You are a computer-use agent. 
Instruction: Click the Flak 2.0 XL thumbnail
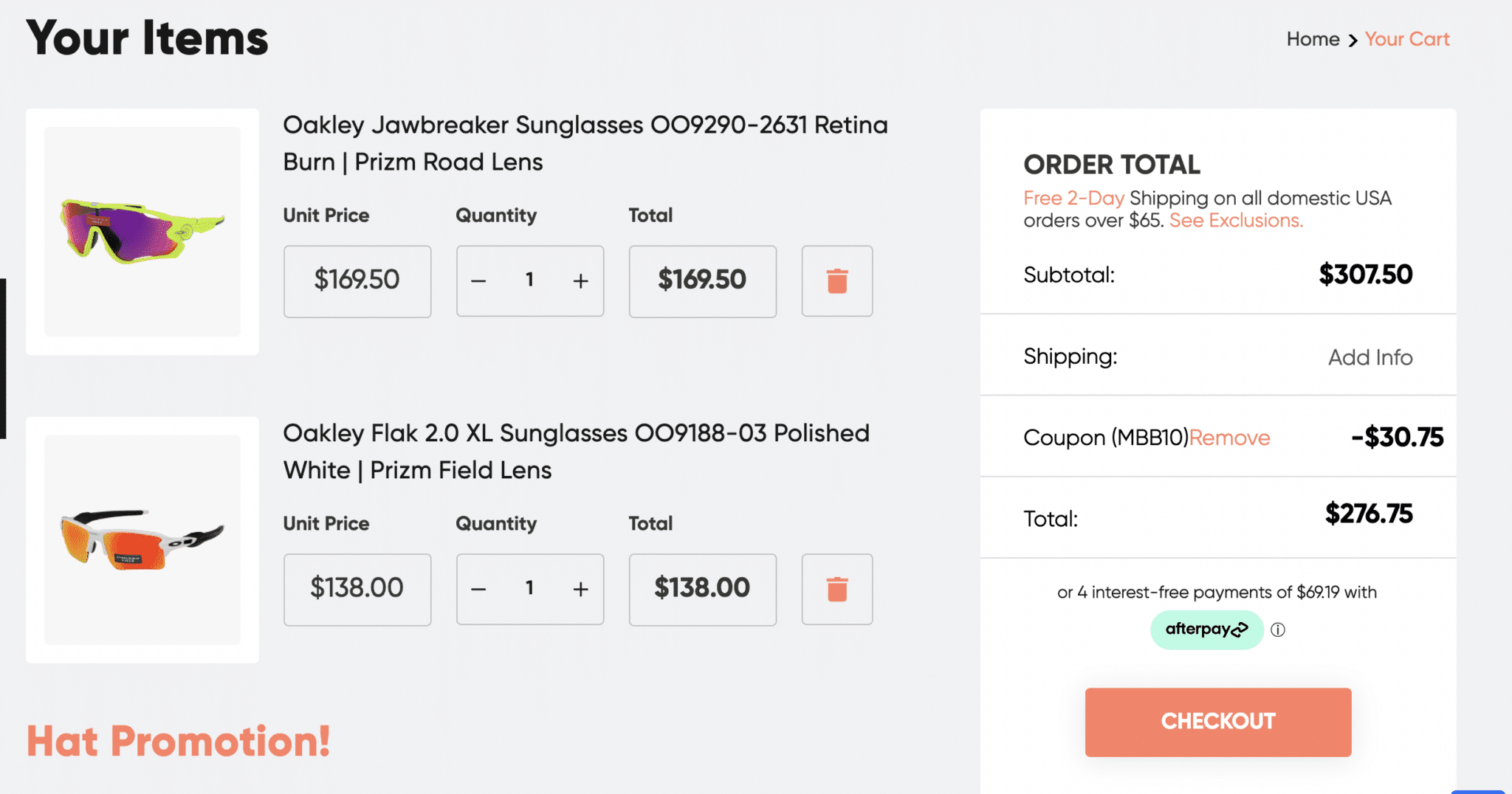[142, 539]
